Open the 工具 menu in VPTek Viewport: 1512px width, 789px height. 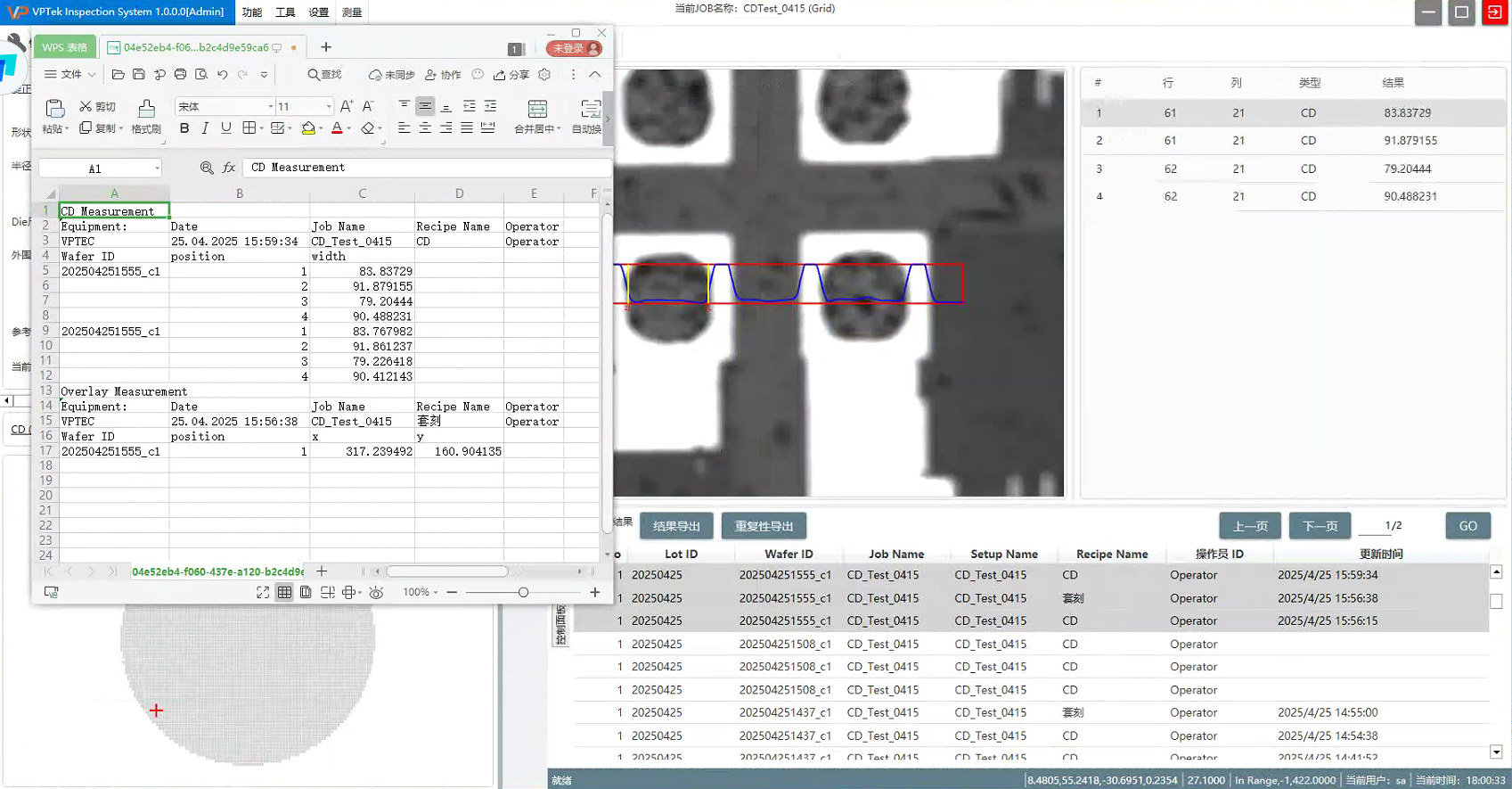[285, 12]
